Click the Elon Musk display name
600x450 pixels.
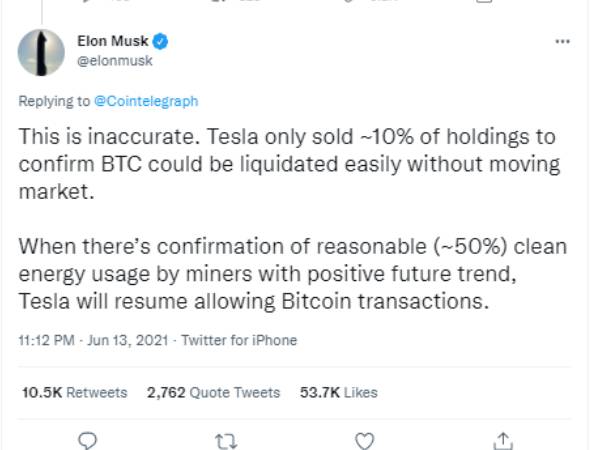111,42
